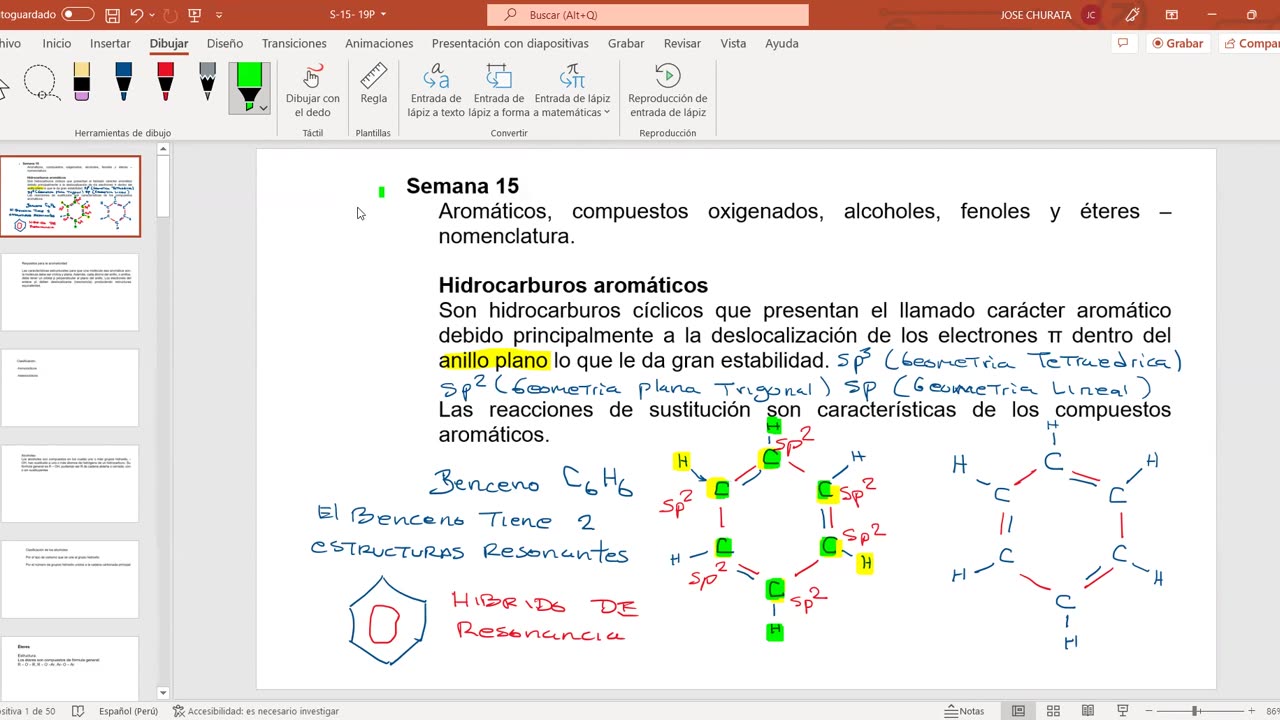Select slide 5 thumbnail
This screenshot has width=1280, height=720.
coord(70,580)
